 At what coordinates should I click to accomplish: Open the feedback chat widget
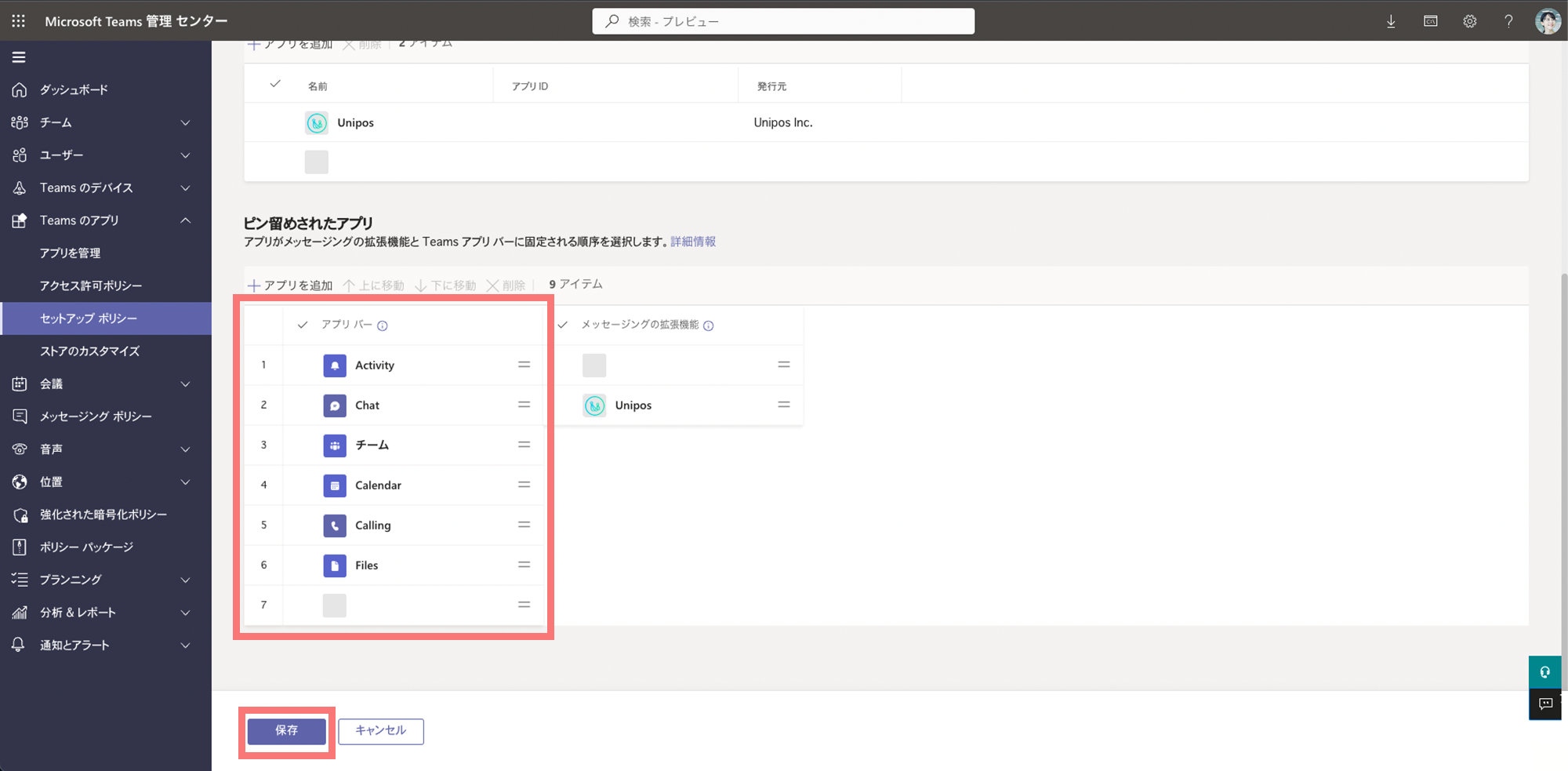(1545, 704)
